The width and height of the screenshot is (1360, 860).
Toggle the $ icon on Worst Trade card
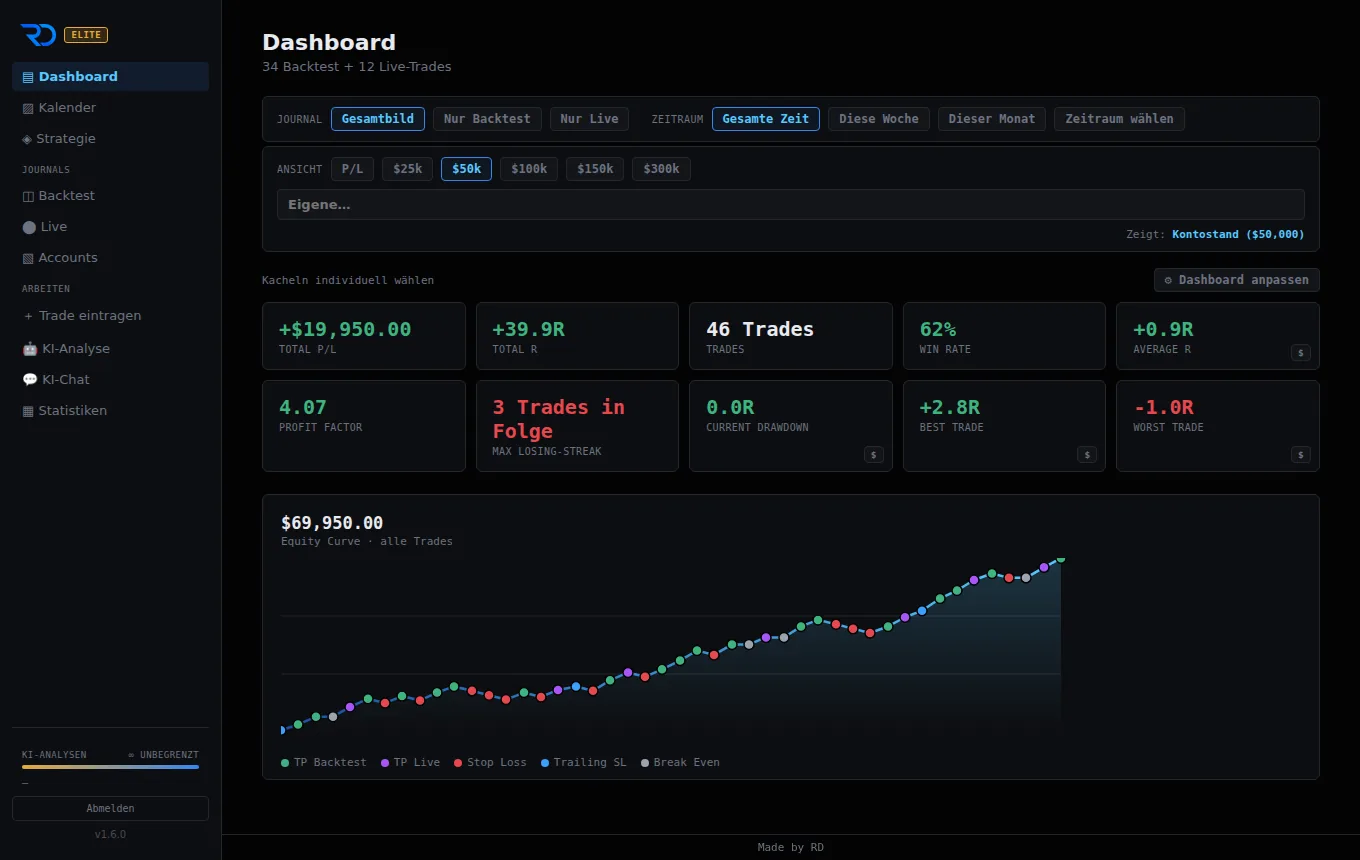(1300, 454)
